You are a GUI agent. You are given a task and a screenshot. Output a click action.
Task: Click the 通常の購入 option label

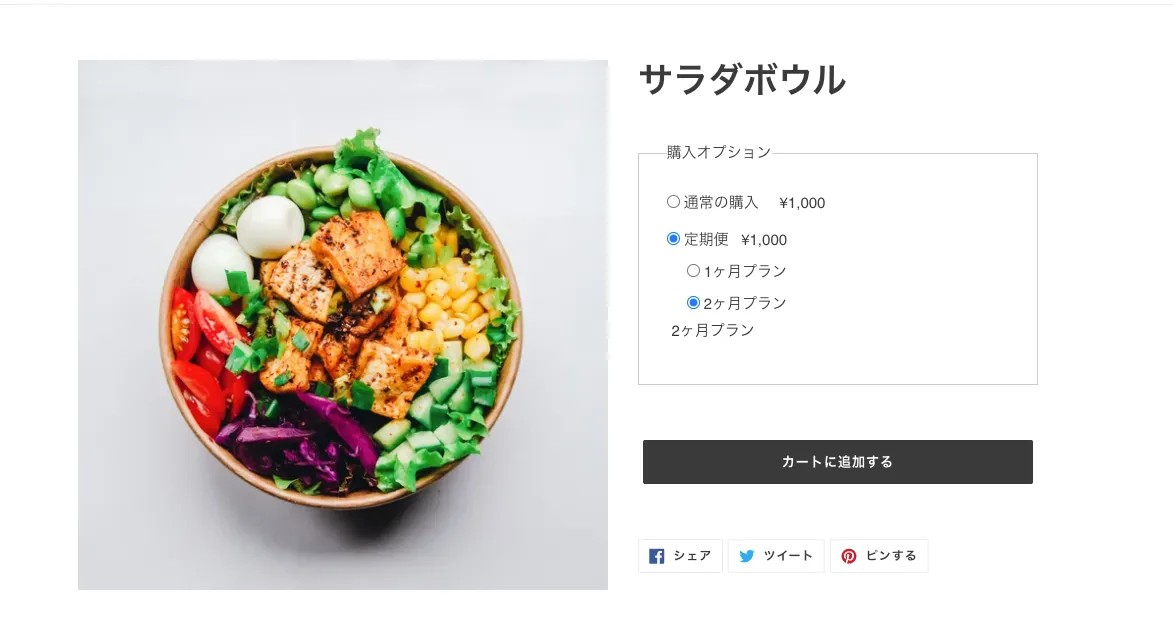tap(721, 203)
